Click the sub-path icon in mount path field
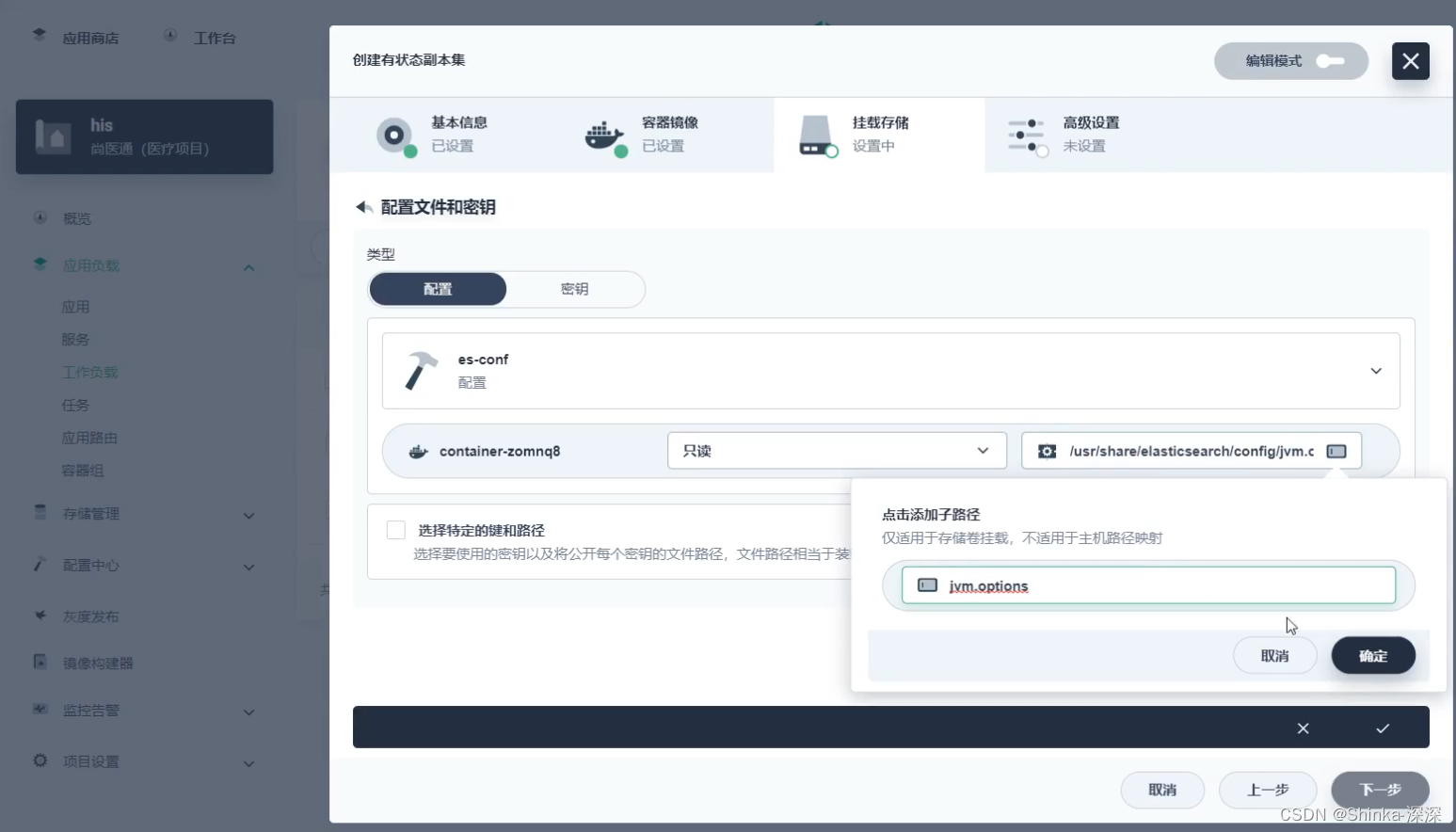Image resolution: width=1456 pixels, height=832 pixels. coord(1336,452)
